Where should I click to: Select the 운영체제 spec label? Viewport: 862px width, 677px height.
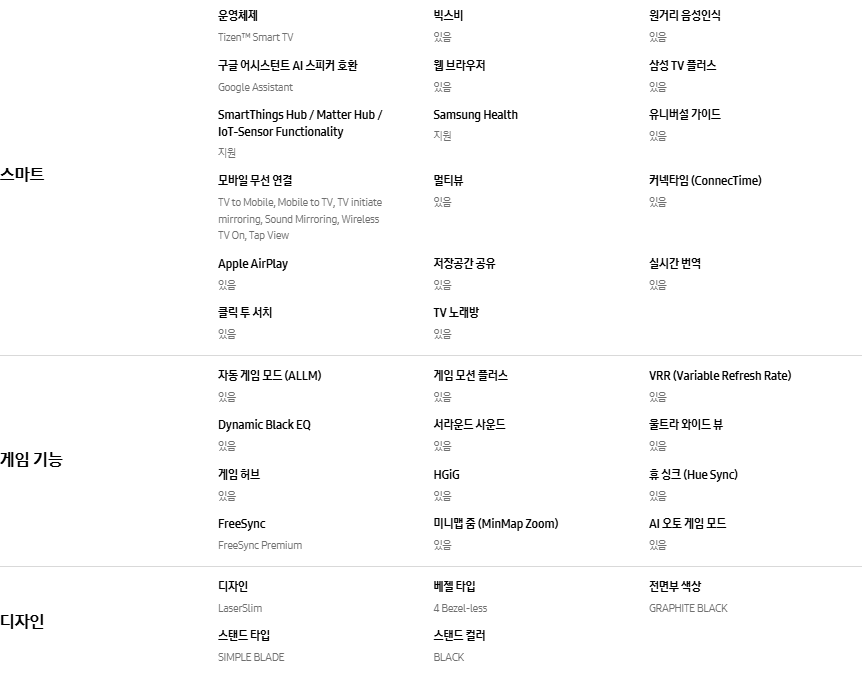pyautogui.click(x=237, y=15)
